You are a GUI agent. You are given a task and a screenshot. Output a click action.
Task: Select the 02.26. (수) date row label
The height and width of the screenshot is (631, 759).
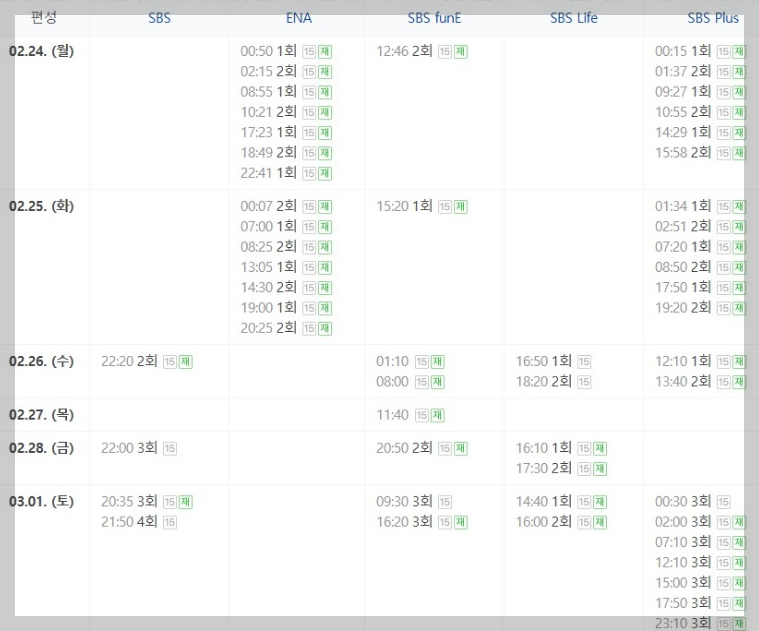(x=42, y=361)
